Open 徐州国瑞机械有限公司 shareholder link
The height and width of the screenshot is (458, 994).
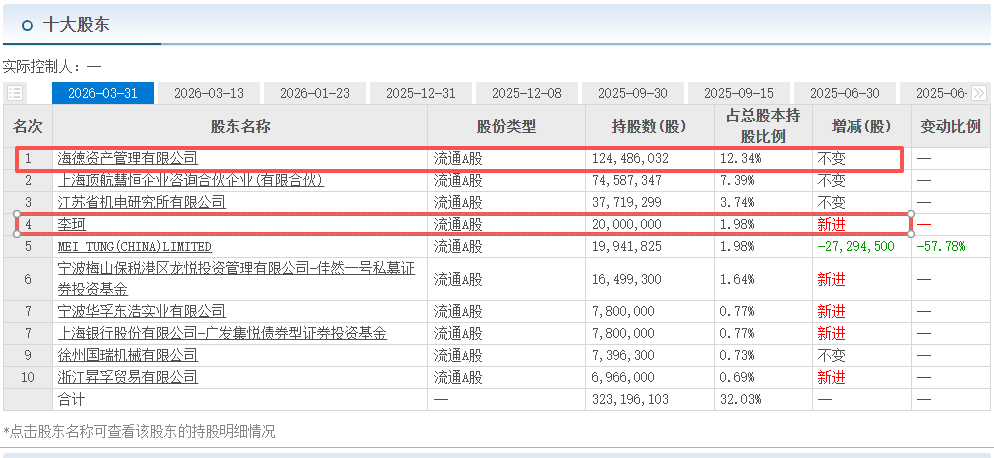[x=127, y=355]
